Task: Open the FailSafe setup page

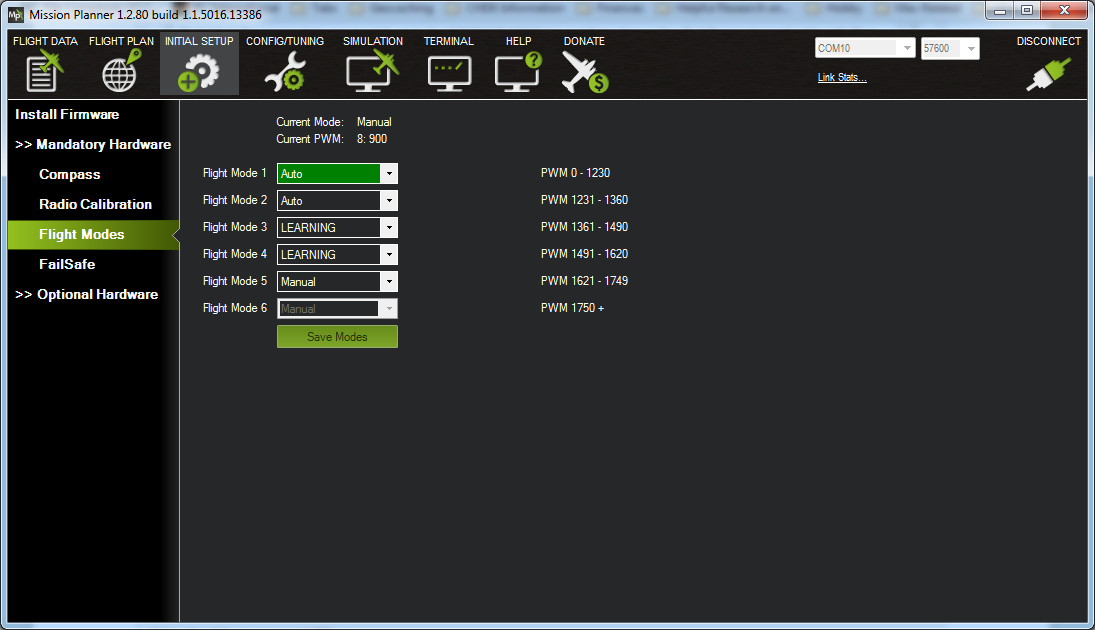Action: pyautogui.click(x=67, y=265)
